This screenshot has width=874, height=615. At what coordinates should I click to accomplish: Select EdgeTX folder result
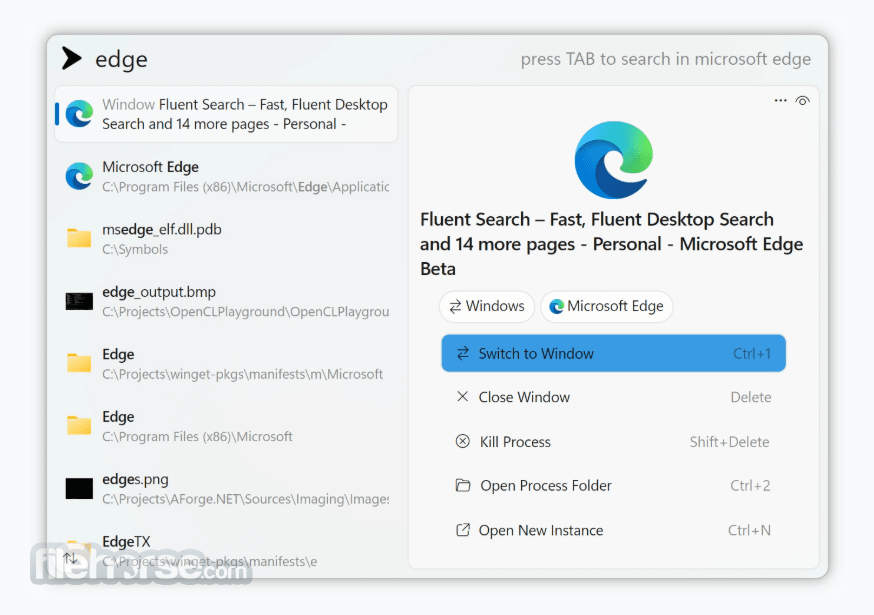coord(226,551)
